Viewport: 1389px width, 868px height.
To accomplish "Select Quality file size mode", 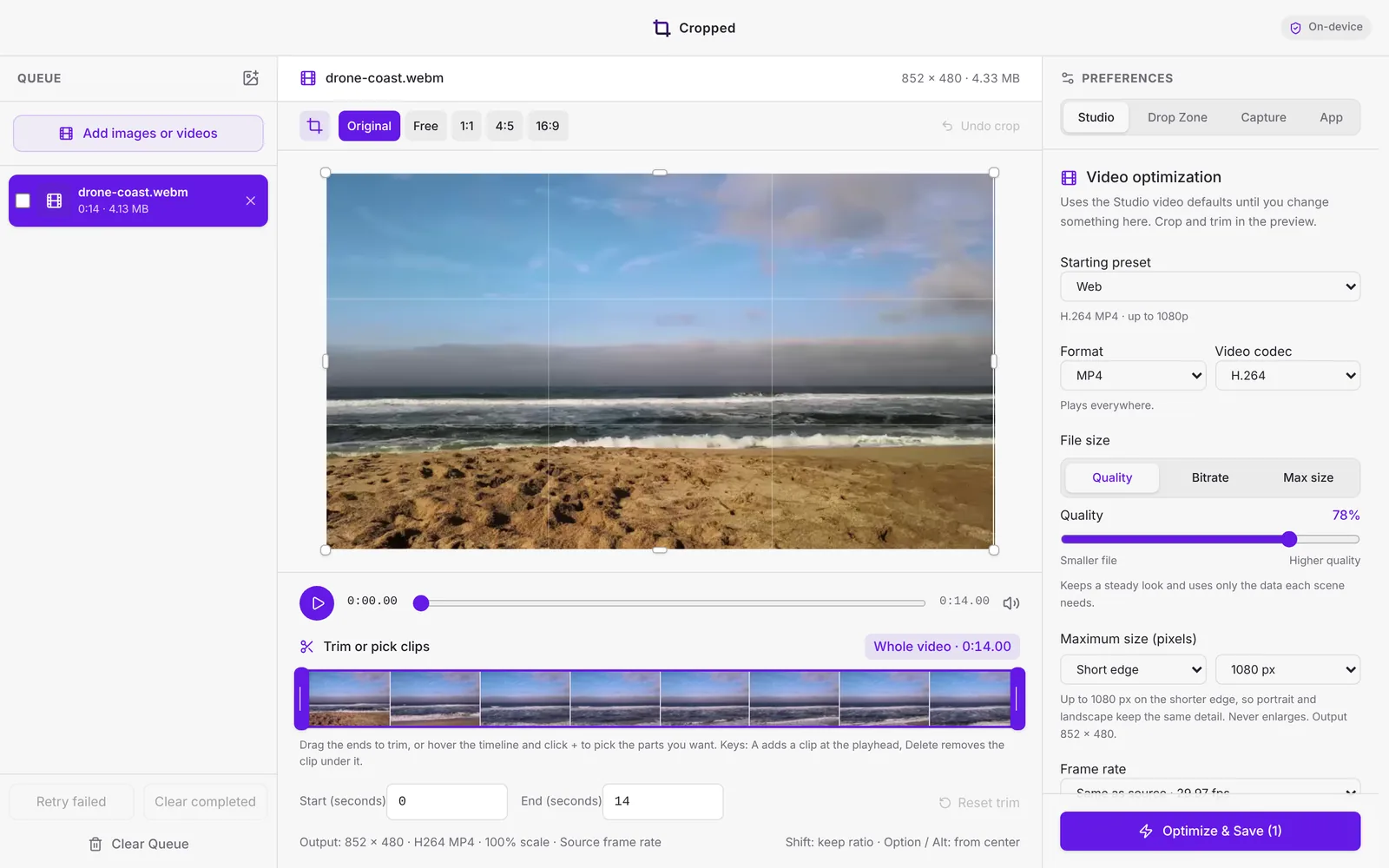I will click(x=1112, y=477).
